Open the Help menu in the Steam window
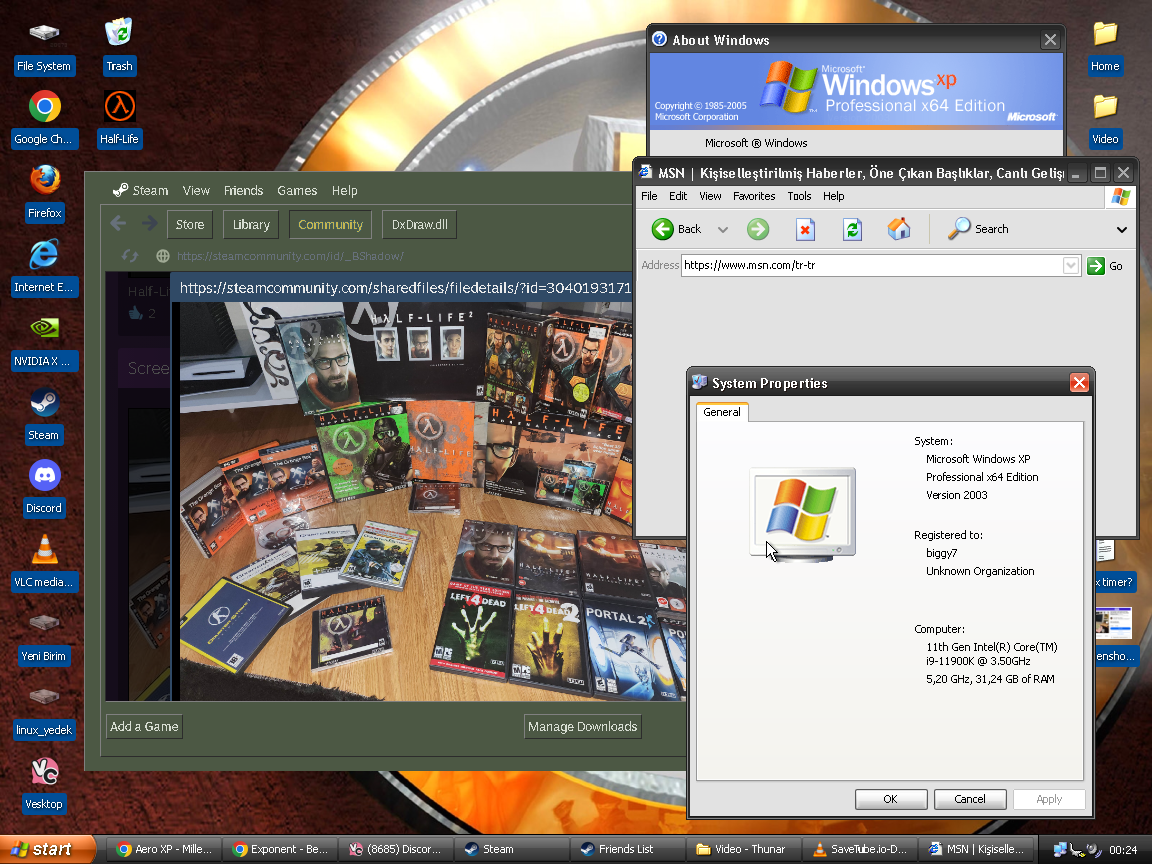 tap(344, 190)
